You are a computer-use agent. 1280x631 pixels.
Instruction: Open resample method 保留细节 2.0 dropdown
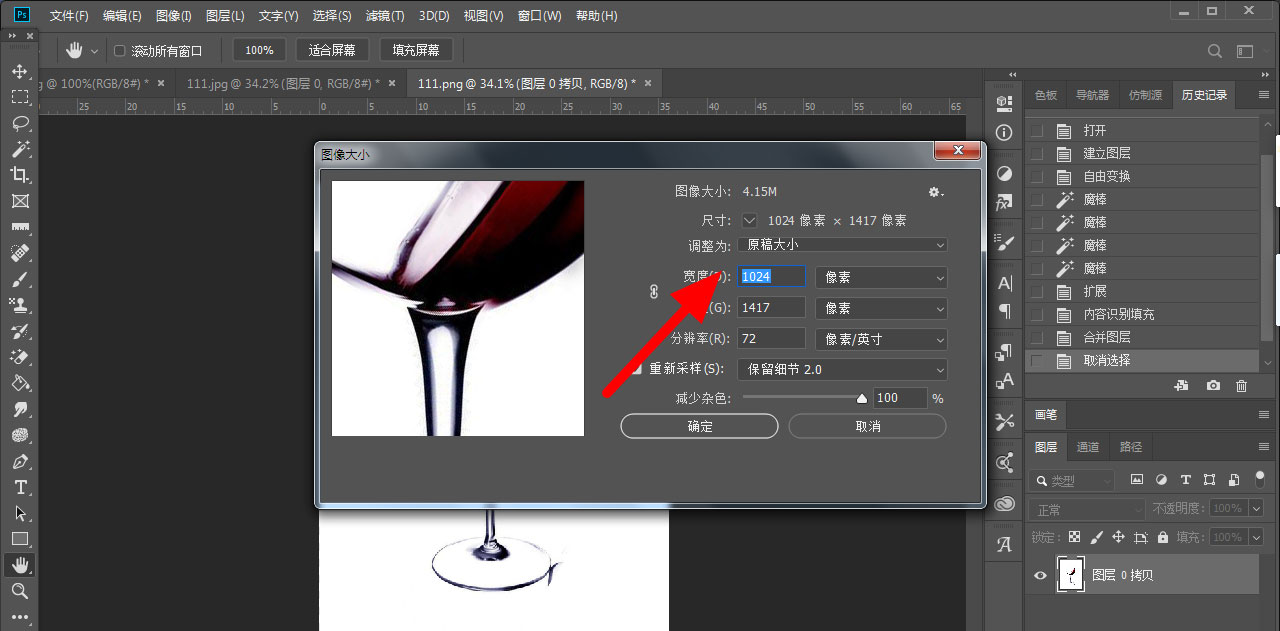pos(842,369)
